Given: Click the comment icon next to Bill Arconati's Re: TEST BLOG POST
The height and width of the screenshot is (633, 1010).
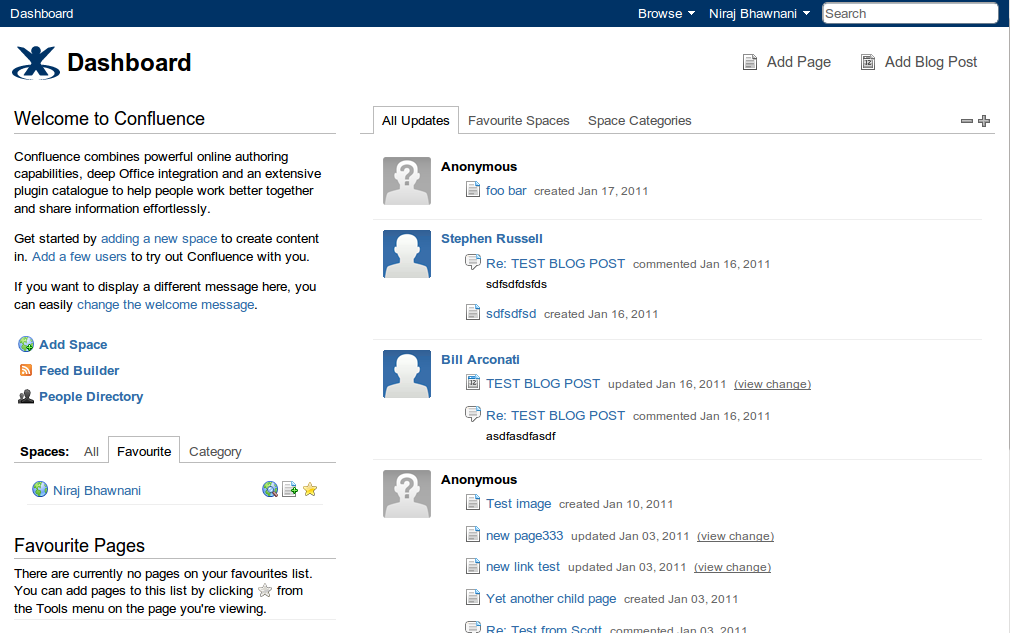Looking at the screenshot, I should (x=473, y=414).
